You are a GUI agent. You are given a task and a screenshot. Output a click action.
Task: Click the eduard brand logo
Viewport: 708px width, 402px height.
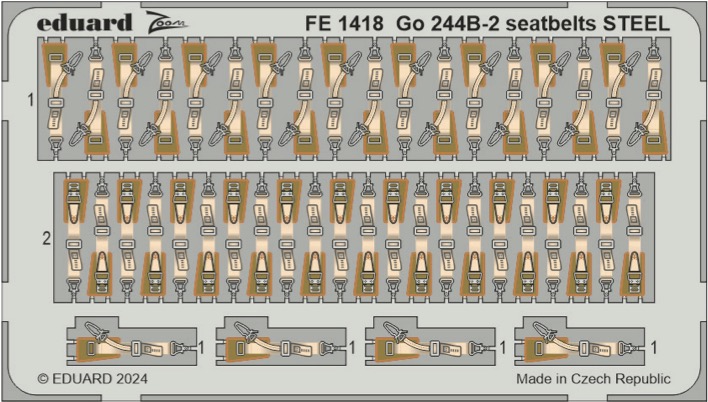click(84, 23)
